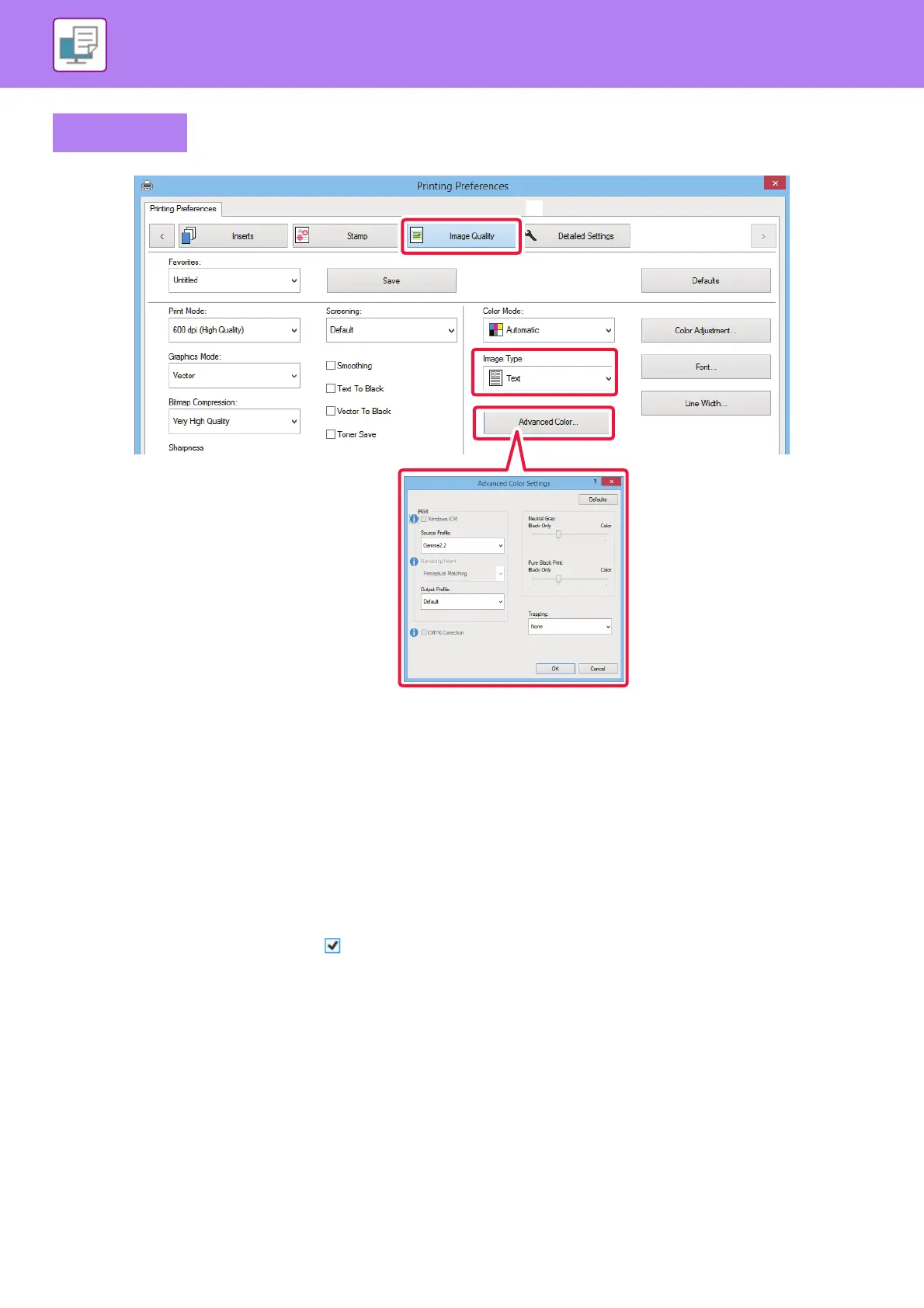Open the Image Type dropdown showing Text
This screenshot has height=1308, width=924.
point(549,378)
